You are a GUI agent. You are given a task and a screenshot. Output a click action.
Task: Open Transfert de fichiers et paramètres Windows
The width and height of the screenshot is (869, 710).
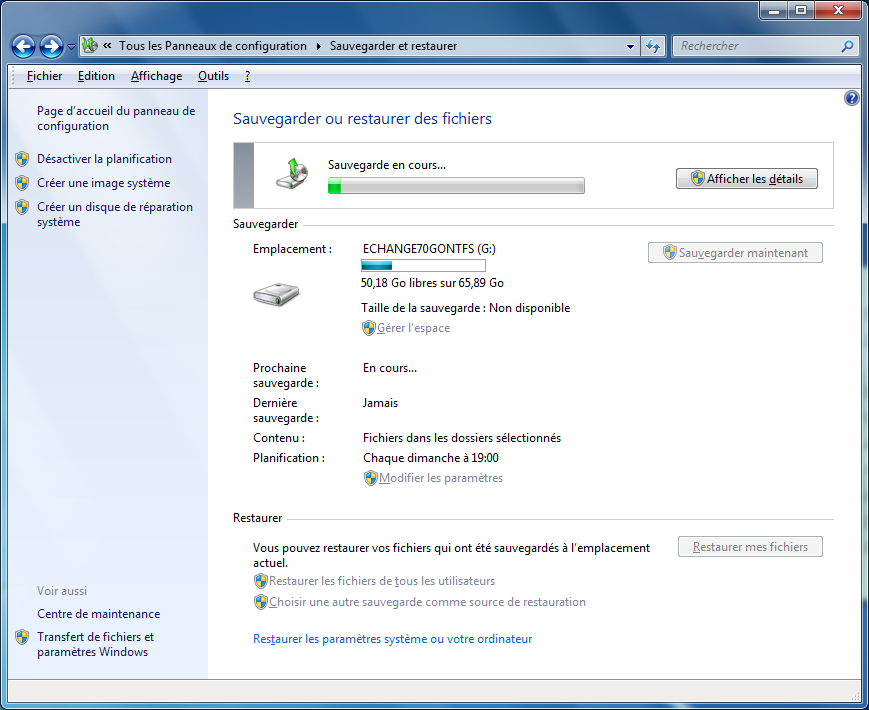coord(95,644)
